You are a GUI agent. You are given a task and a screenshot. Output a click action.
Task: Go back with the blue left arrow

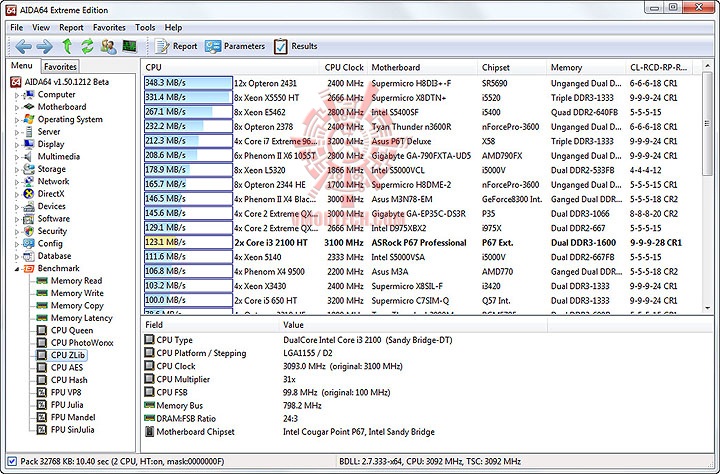tap(23, 46)
